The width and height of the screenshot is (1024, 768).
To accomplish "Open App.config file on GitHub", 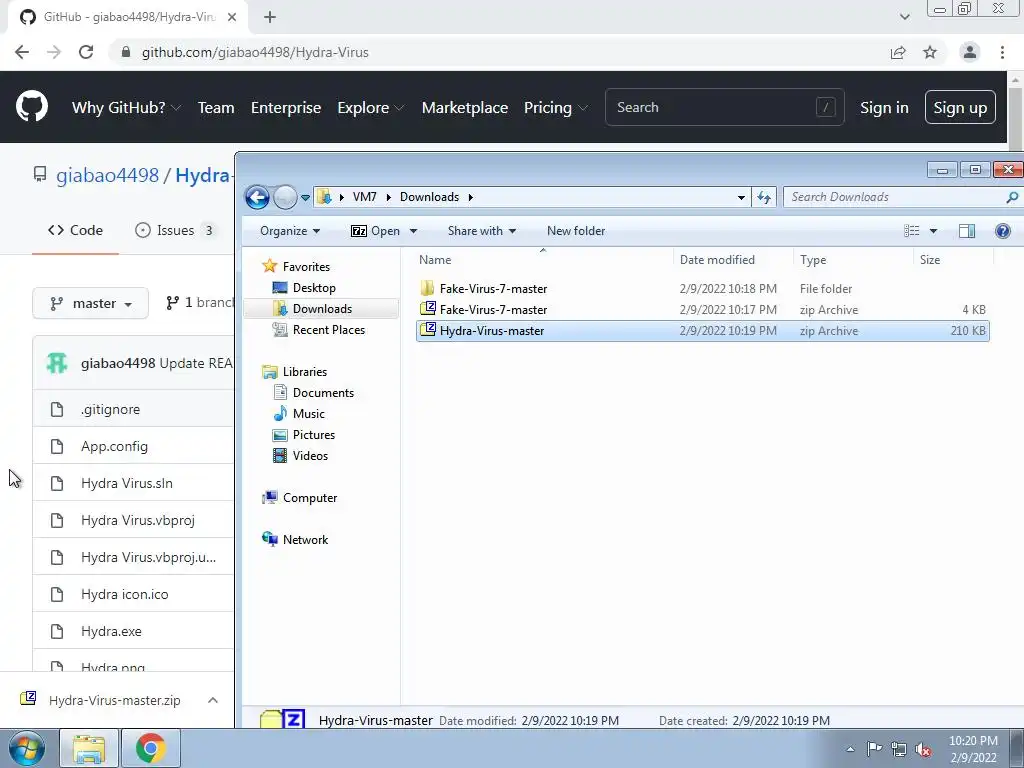I will tap(114, 447).
